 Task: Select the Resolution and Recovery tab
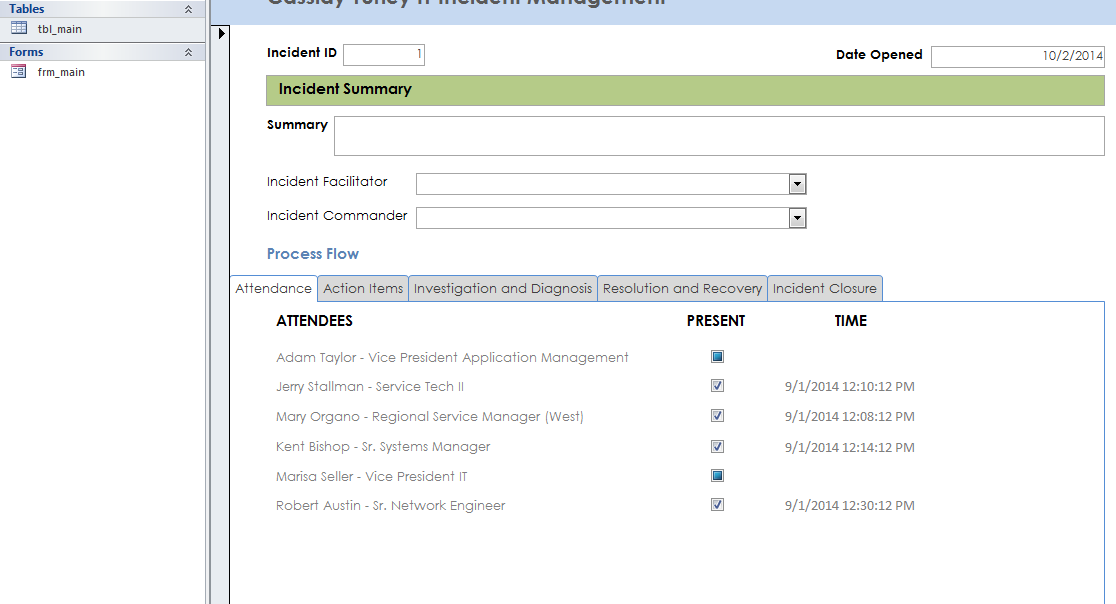[682, 289]
